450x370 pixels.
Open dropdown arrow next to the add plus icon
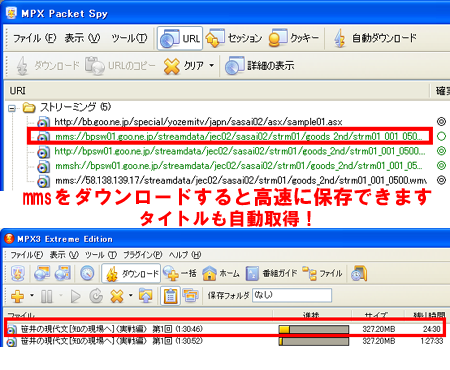click(32, 295)
